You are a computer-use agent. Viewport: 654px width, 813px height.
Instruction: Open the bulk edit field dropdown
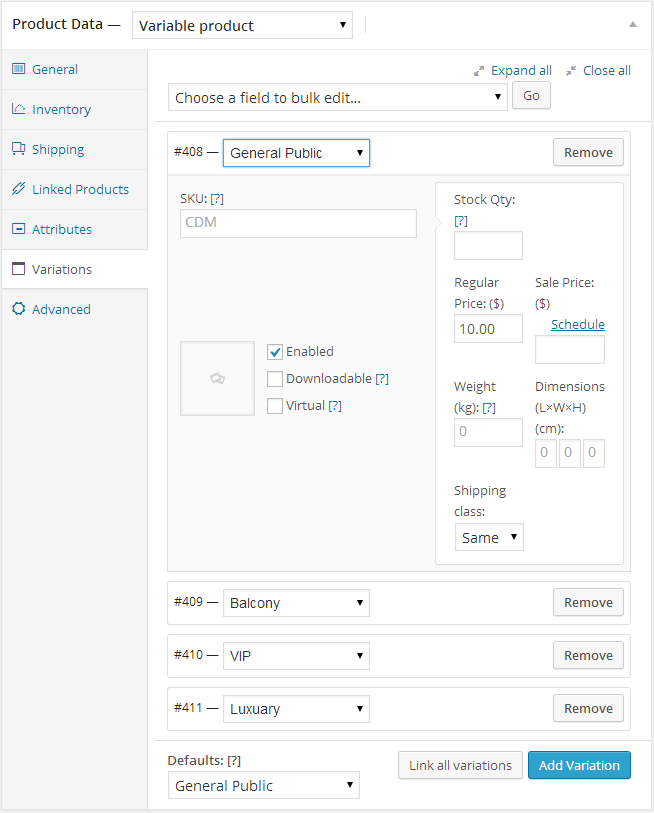(x=338, y=97)
